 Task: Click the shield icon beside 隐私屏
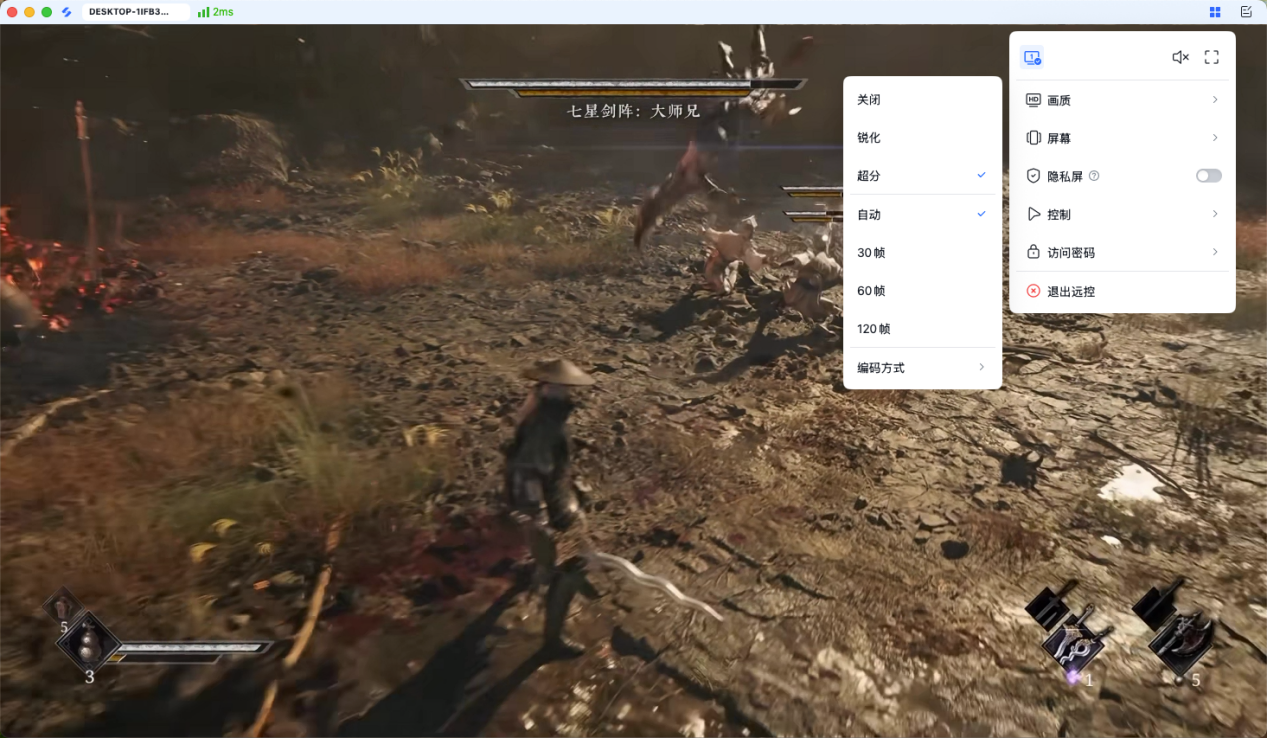coord(1034,176)
